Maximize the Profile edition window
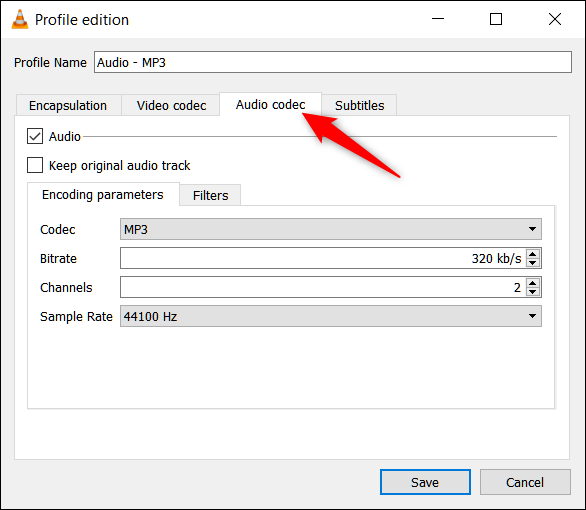Image resolution: width=586 pixels, height=510 pixels. (x=496, y=19)
